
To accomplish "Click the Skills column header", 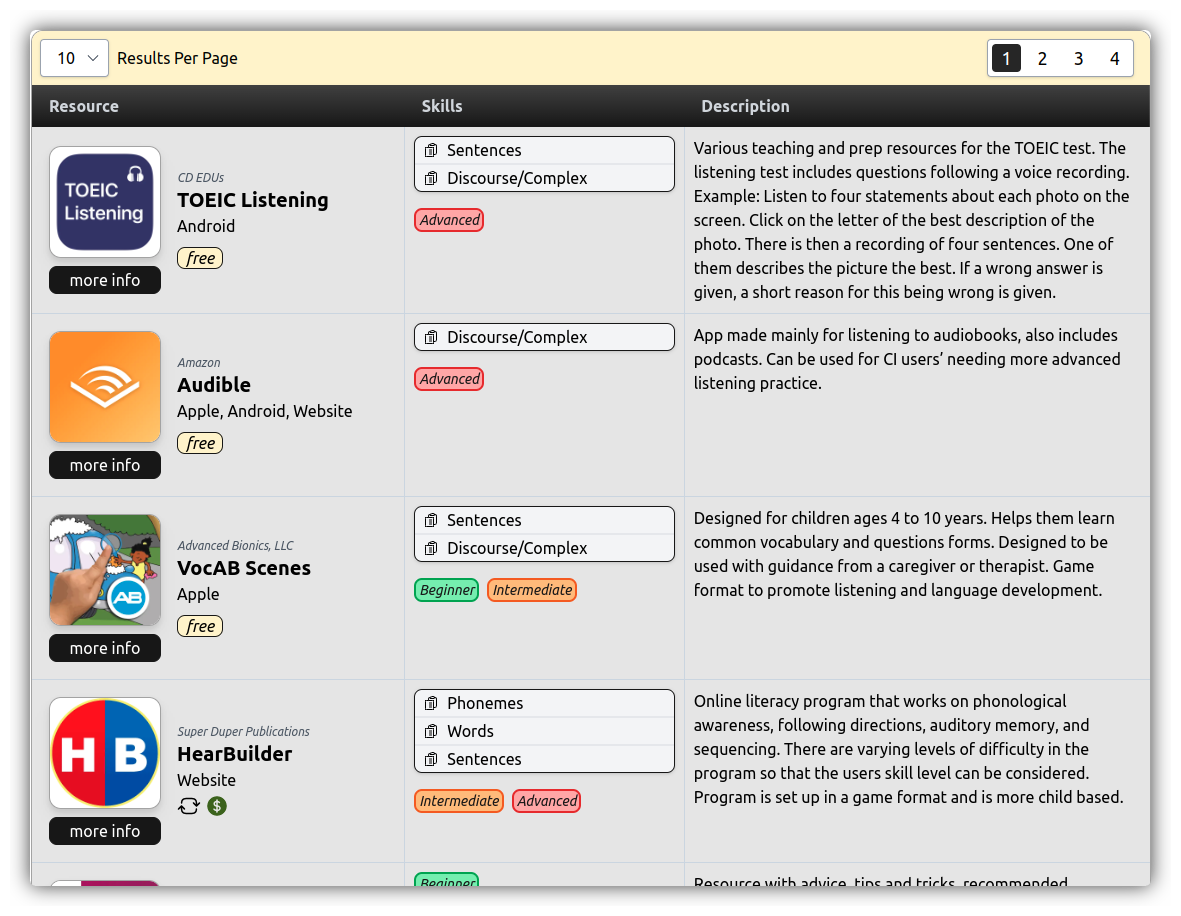I will (x=442, y=106).
